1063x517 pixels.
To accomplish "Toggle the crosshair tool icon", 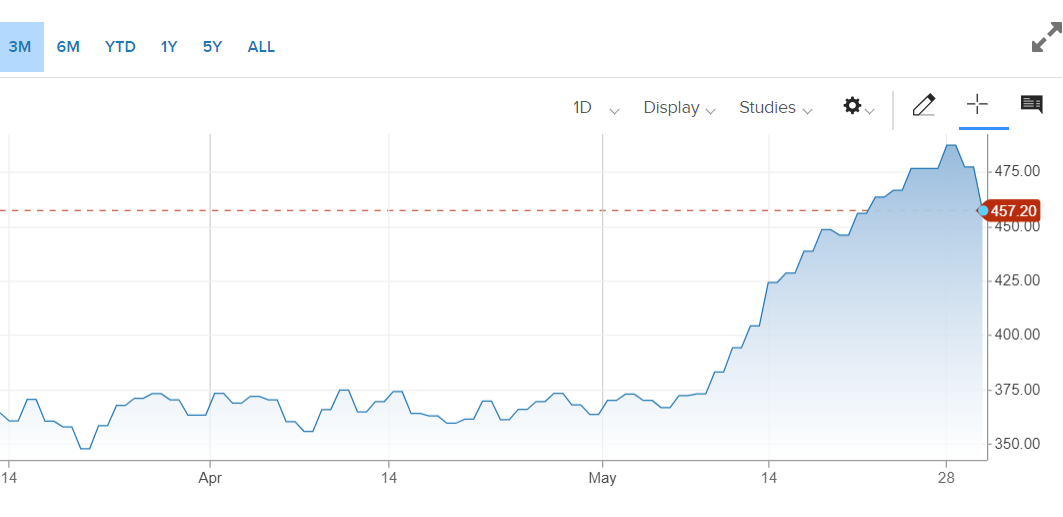I will click(977, 104).
